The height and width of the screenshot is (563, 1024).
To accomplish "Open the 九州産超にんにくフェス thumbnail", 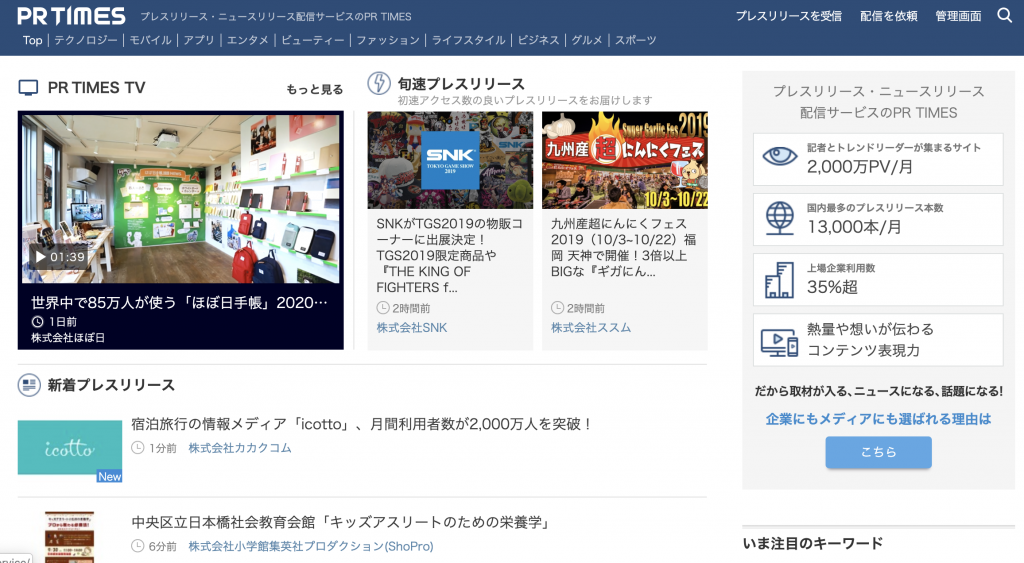I will pos(625,160).
